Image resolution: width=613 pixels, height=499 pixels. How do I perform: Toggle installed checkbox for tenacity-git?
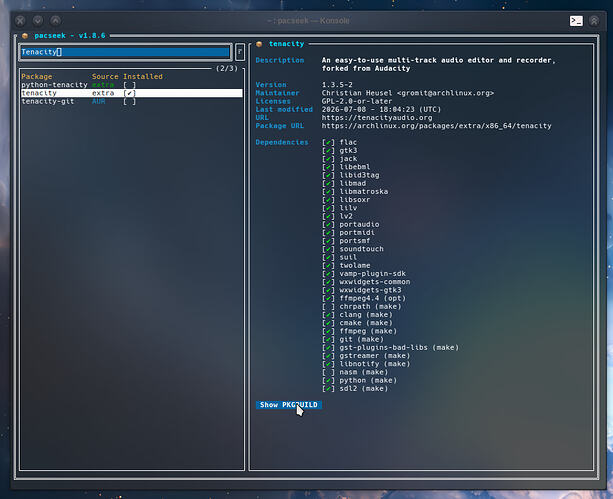129,101
